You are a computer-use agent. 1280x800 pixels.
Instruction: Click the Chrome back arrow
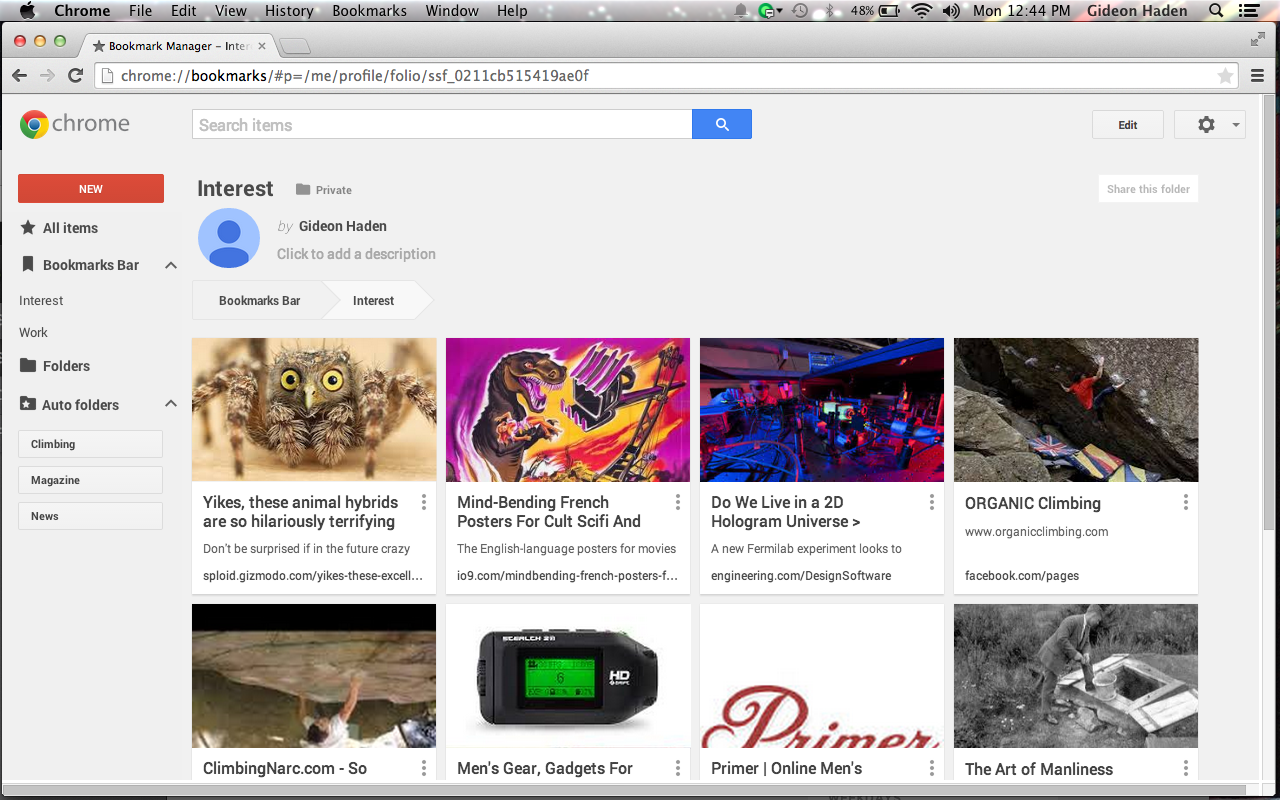pos(19,76)
